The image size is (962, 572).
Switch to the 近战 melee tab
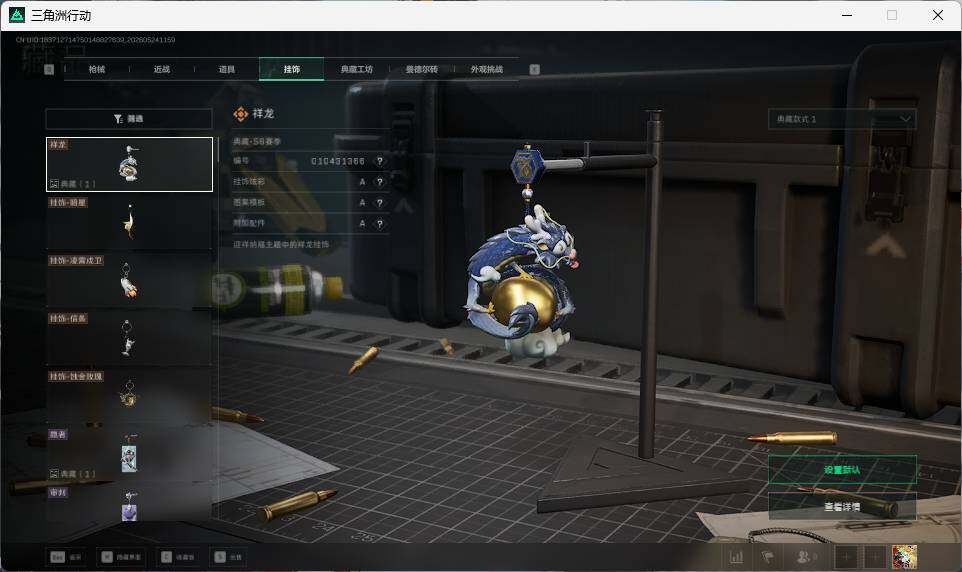tap(162, 69)
